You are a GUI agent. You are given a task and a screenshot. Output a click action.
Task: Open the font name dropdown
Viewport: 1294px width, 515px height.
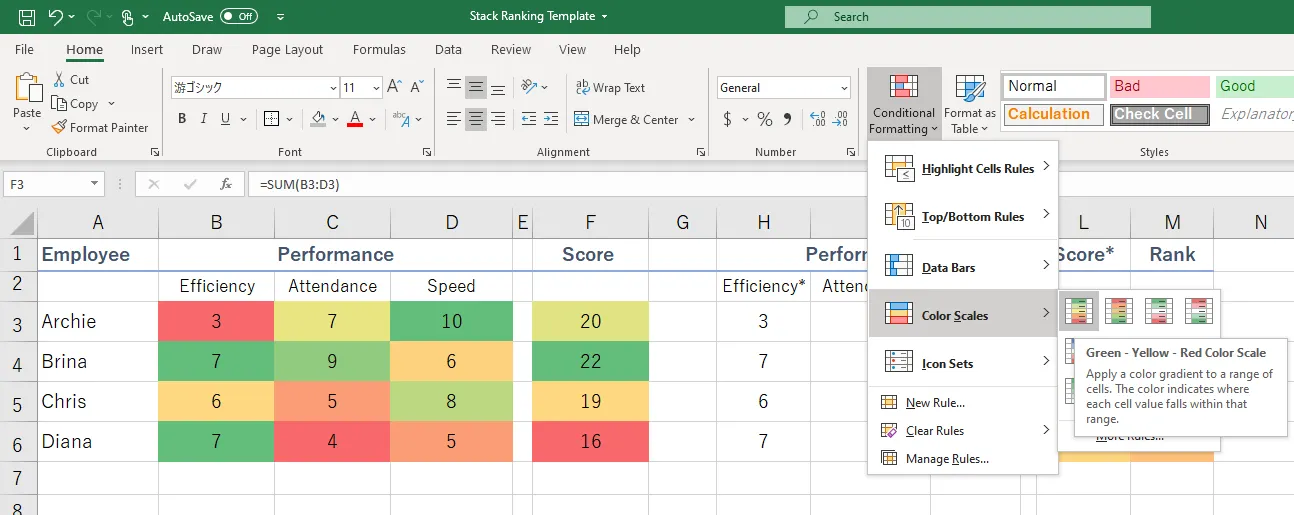[329, 88]
